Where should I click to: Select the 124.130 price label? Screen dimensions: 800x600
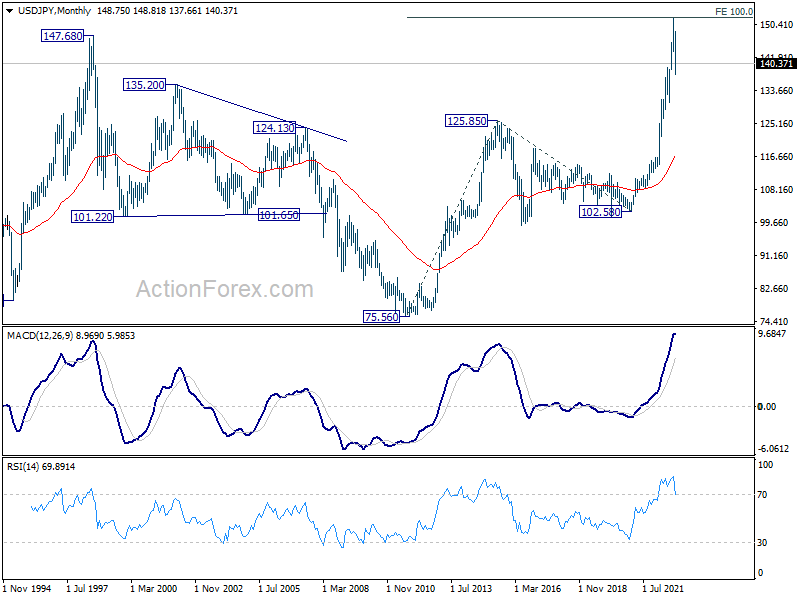pos(274,128)
